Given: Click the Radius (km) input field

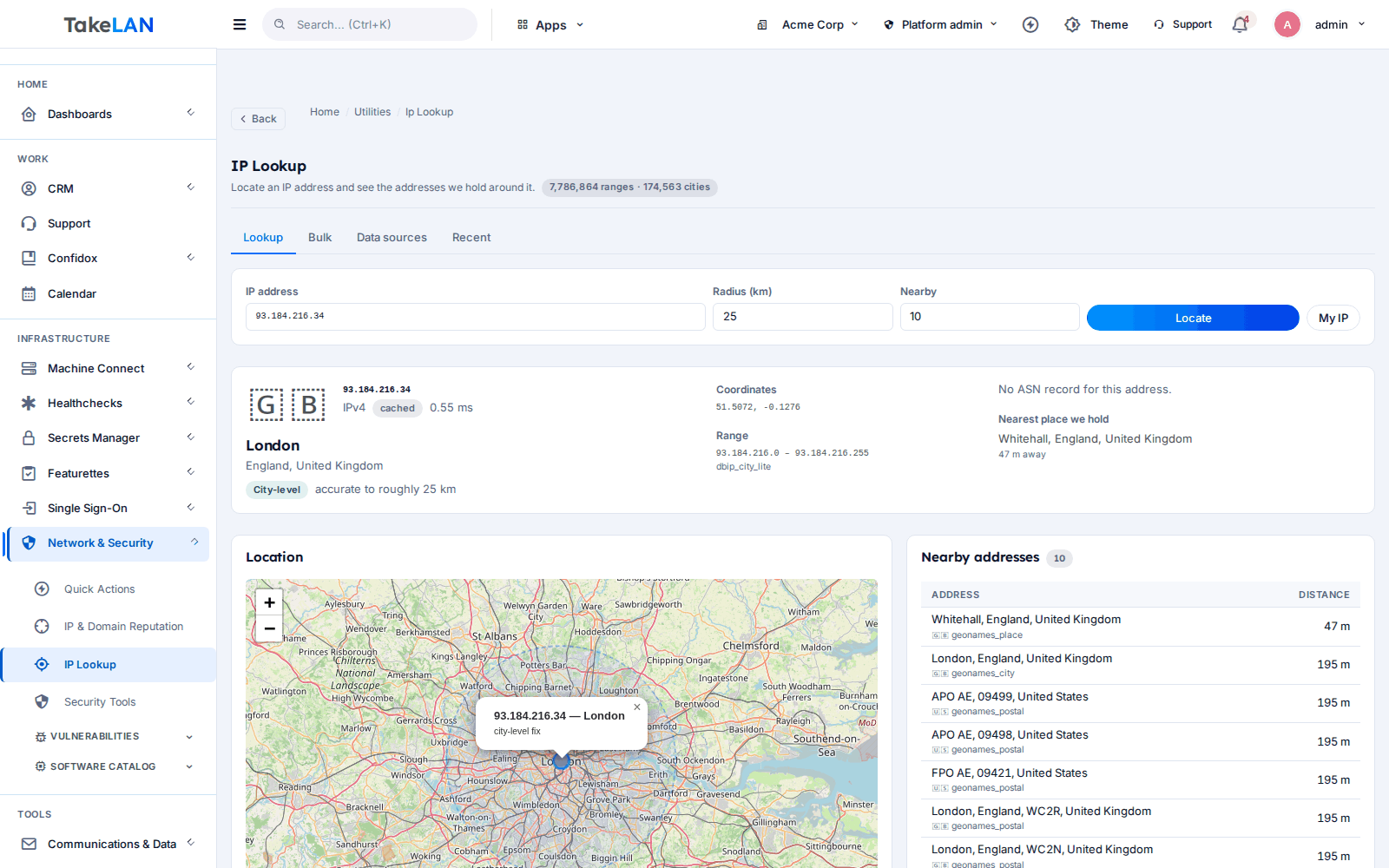Looking at the screenshot, I should tap(803, 317).
